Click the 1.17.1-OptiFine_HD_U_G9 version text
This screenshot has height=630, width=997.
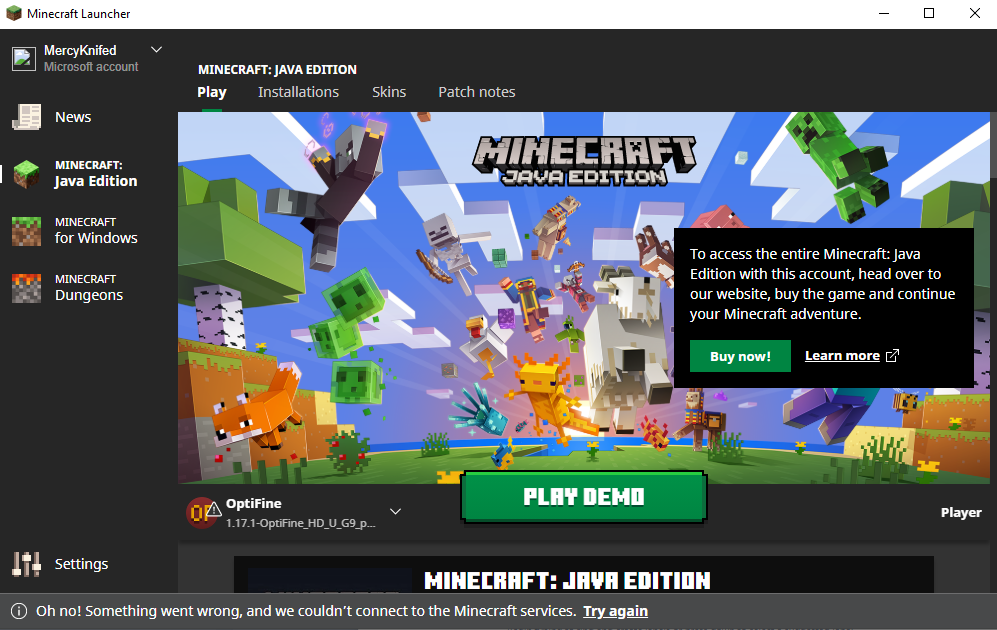click(301, 523)
